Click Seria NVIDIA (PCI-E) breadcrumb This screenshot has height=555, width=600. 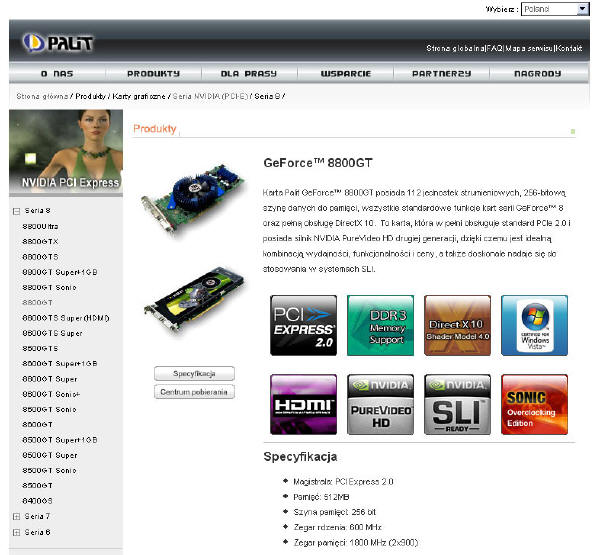coord(210,96)
